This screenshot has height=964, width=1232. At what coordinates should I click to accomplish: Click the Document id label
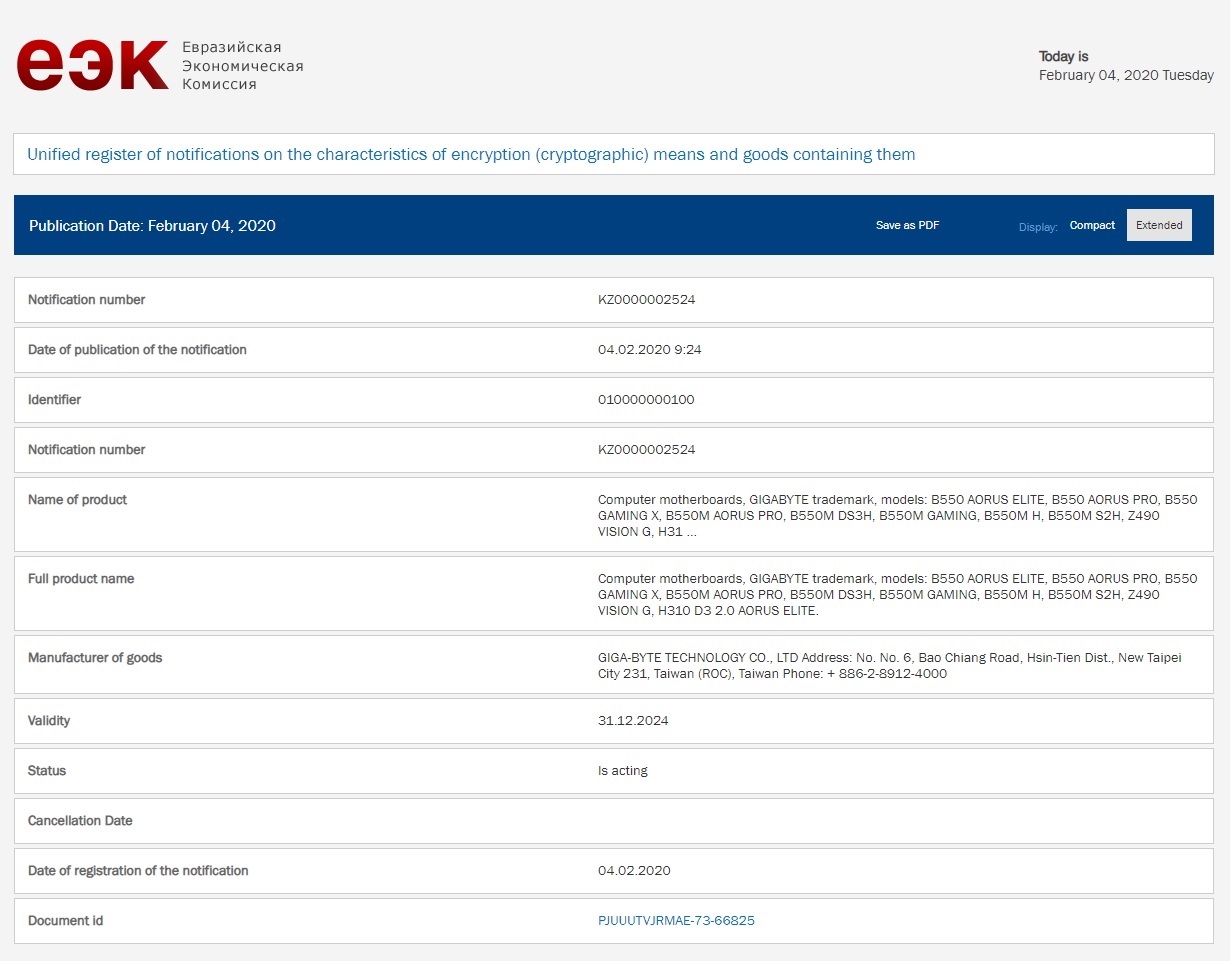pos(65,920)
